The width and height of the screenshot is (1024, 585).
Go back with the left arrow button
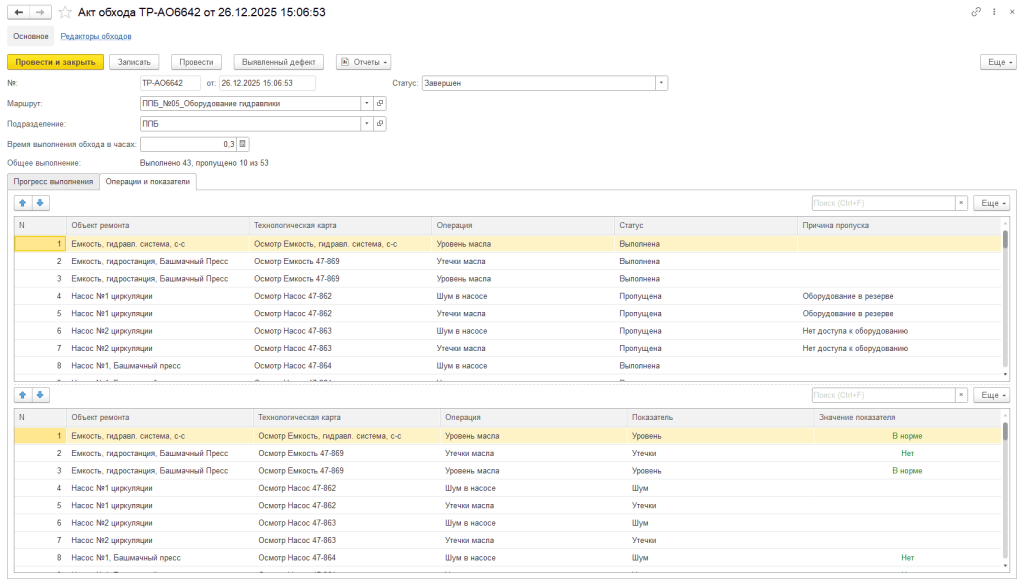(18, 12)
